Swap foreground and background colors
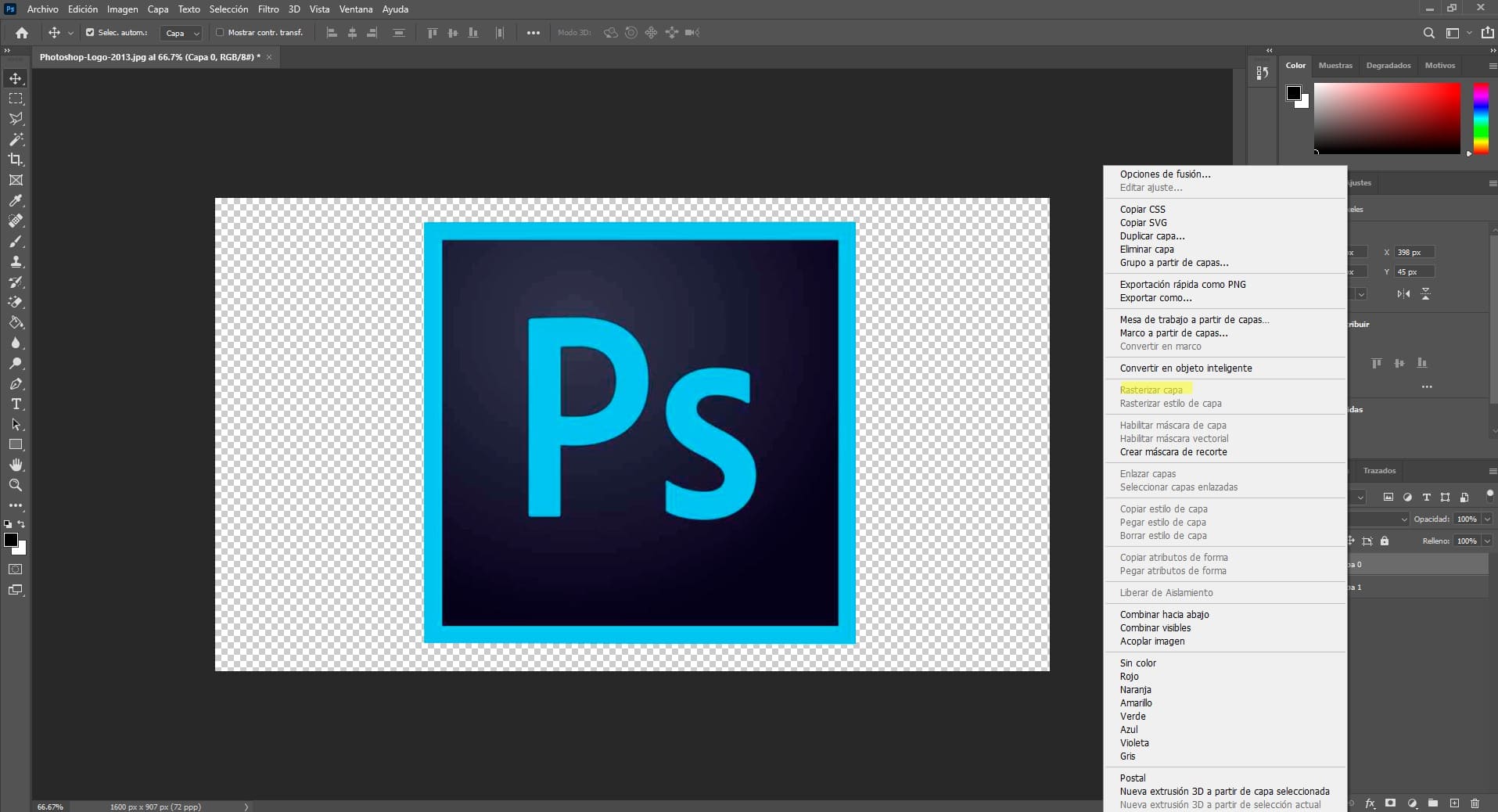Viewport: 1498px width, 812px height. pyautogui.click(x=22, y=524)
